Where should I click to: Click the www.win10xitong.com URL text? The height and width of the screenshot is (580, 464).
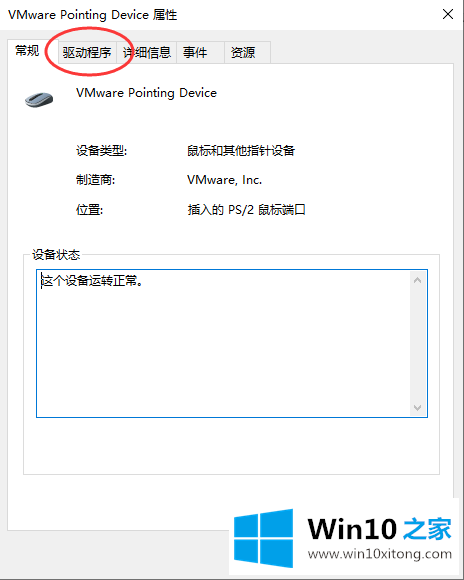point(380,554)
